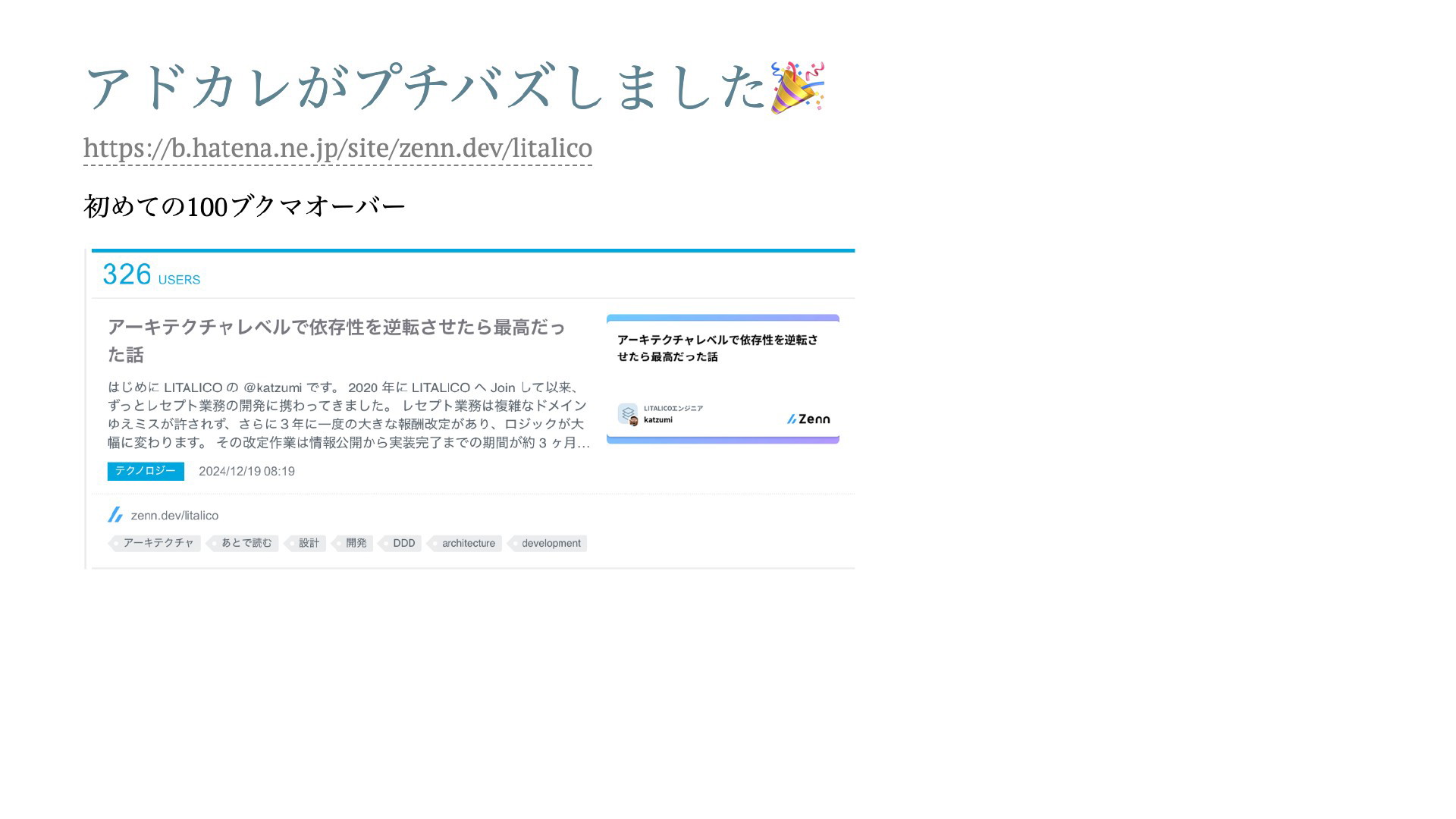Click the article thumbnail card image
The image size is (1456, 819).
tap(723, 379)
